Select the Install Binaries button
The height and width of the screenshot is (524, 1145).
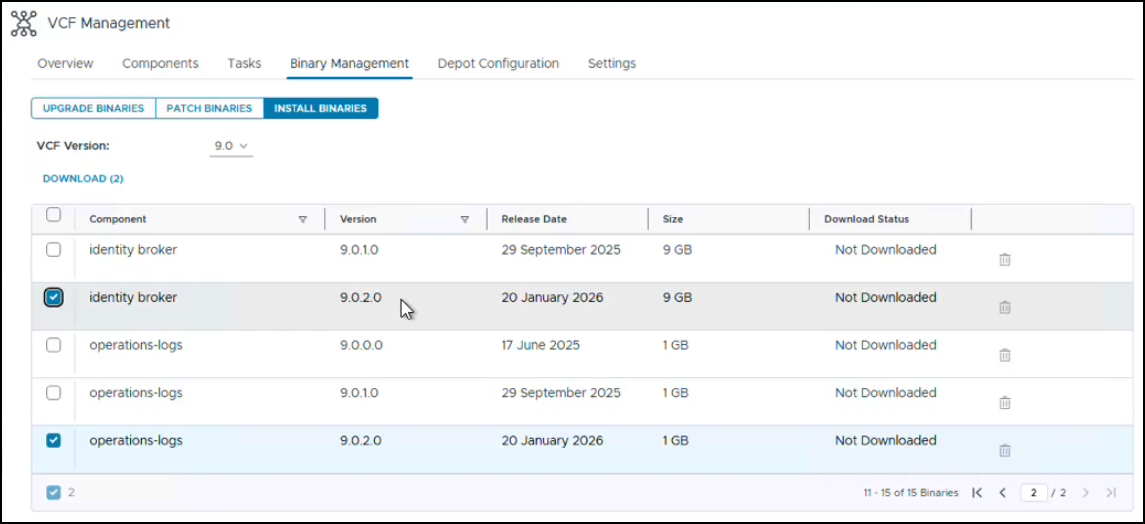point(321,108)
